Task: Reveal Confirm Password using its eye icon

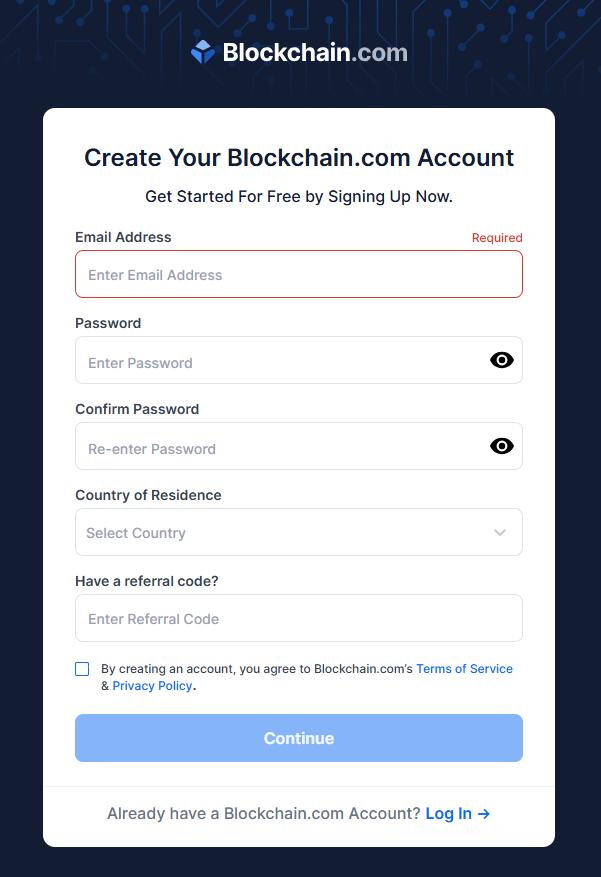Action: [x=502, y=446]
